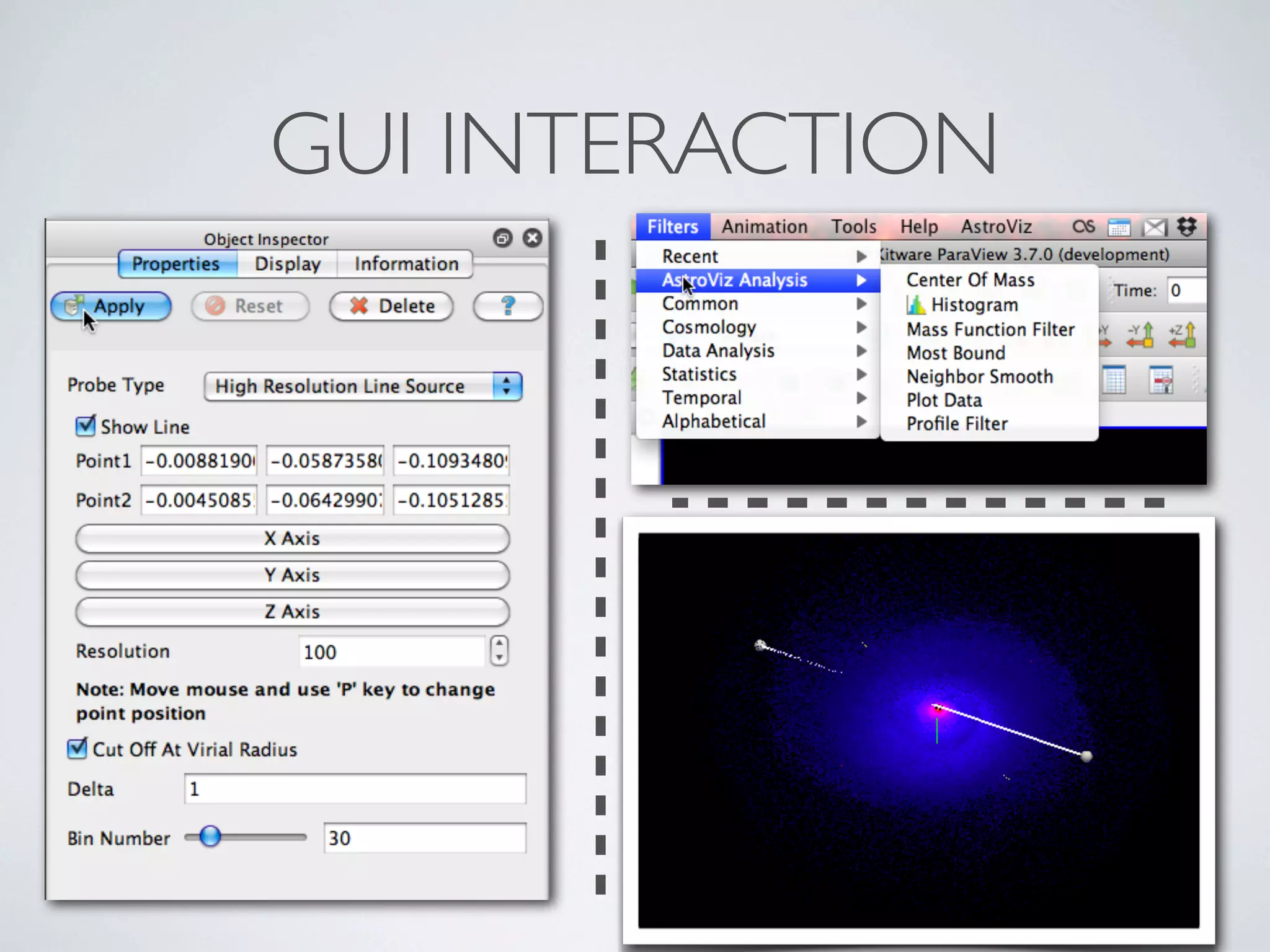Click the Bin Number value field
This screenshot has height=952, width=1270.
pyautogui.click(x=425, y=838)
